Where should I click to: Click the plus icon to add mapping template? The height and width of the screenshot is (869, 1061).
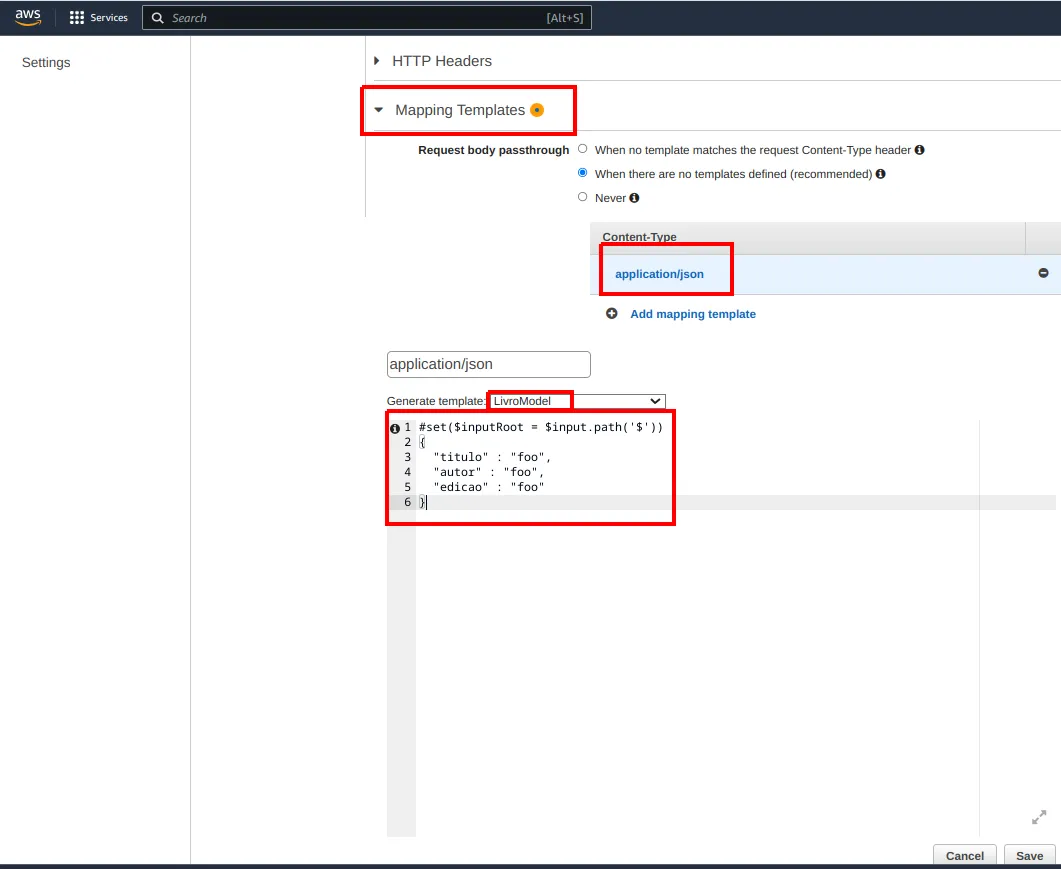[x=612, y=313]
